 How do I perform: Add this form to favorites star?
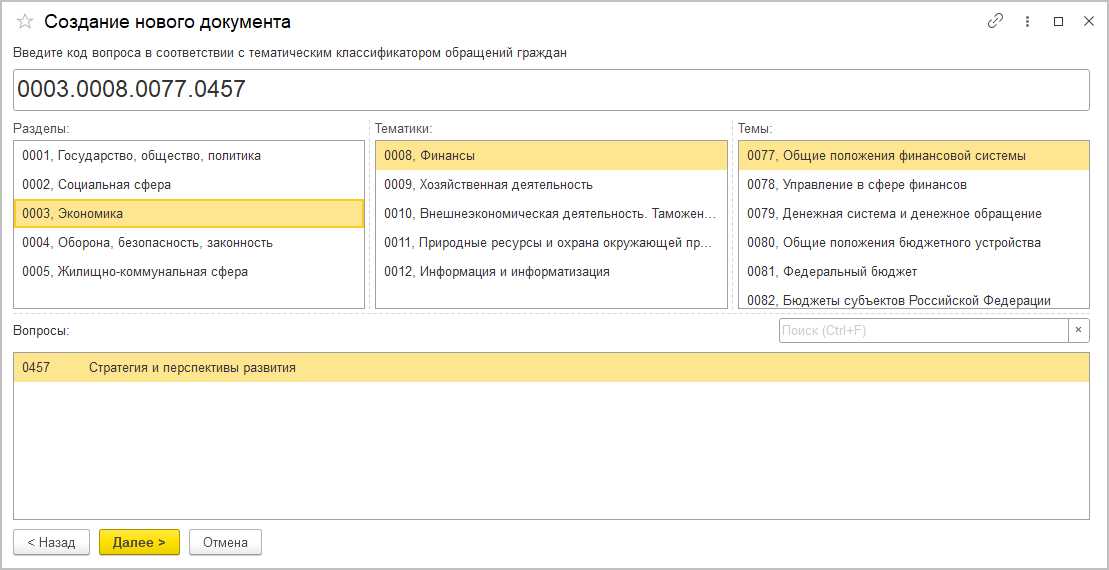25,21
